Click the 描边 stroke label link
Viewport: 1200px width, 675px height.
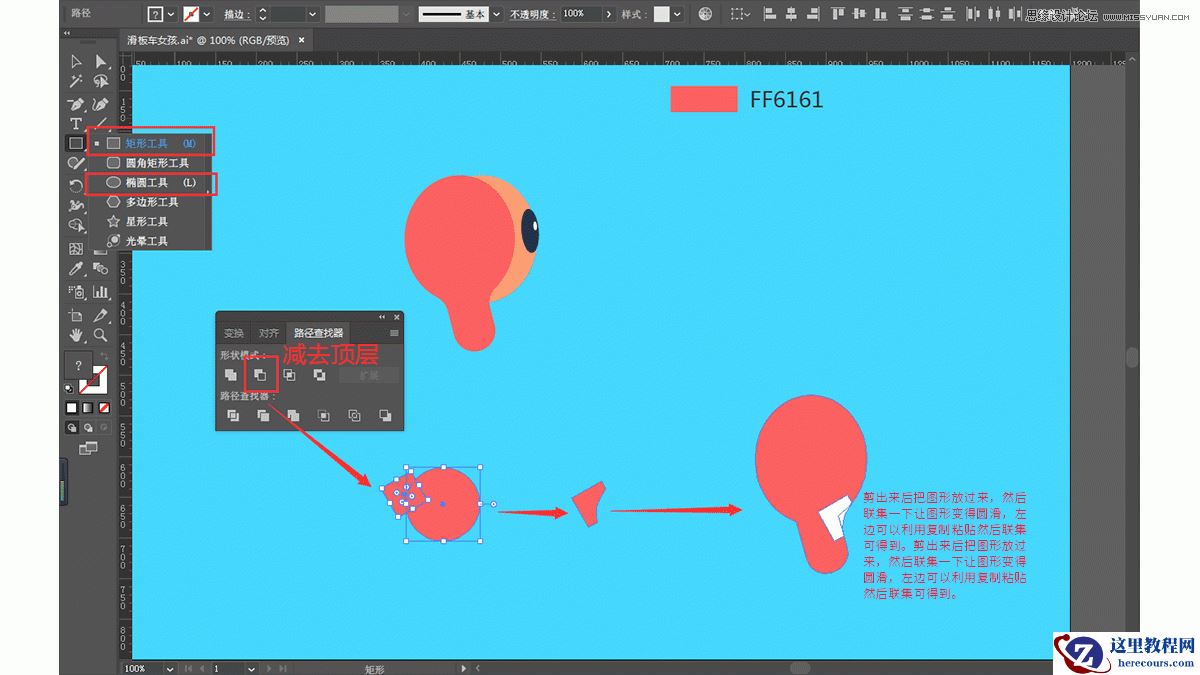click(235, 14)
